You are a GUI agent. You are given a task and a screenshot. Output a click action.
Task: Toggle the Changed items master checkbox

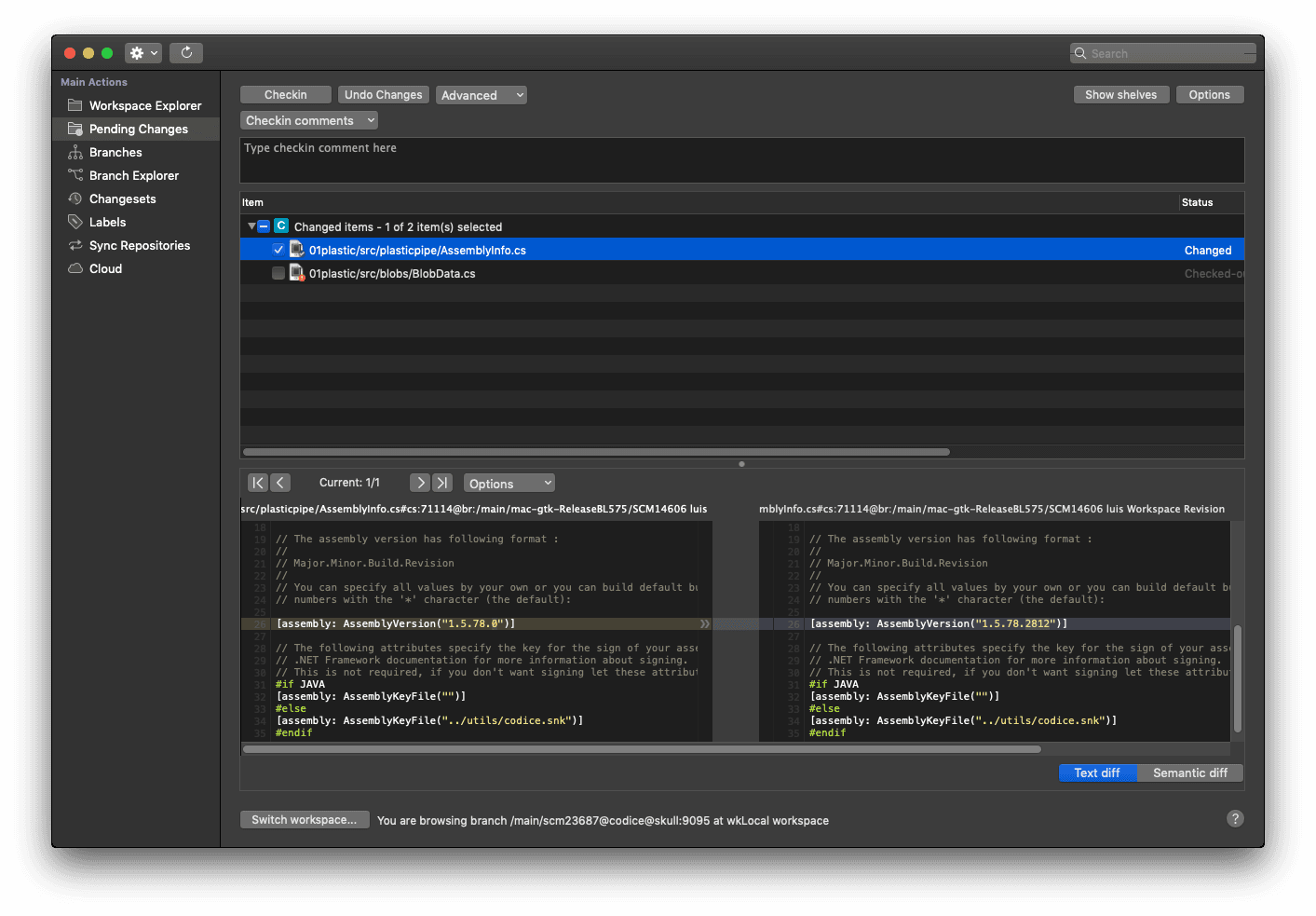pyautogui.click(x=264, y=226)
